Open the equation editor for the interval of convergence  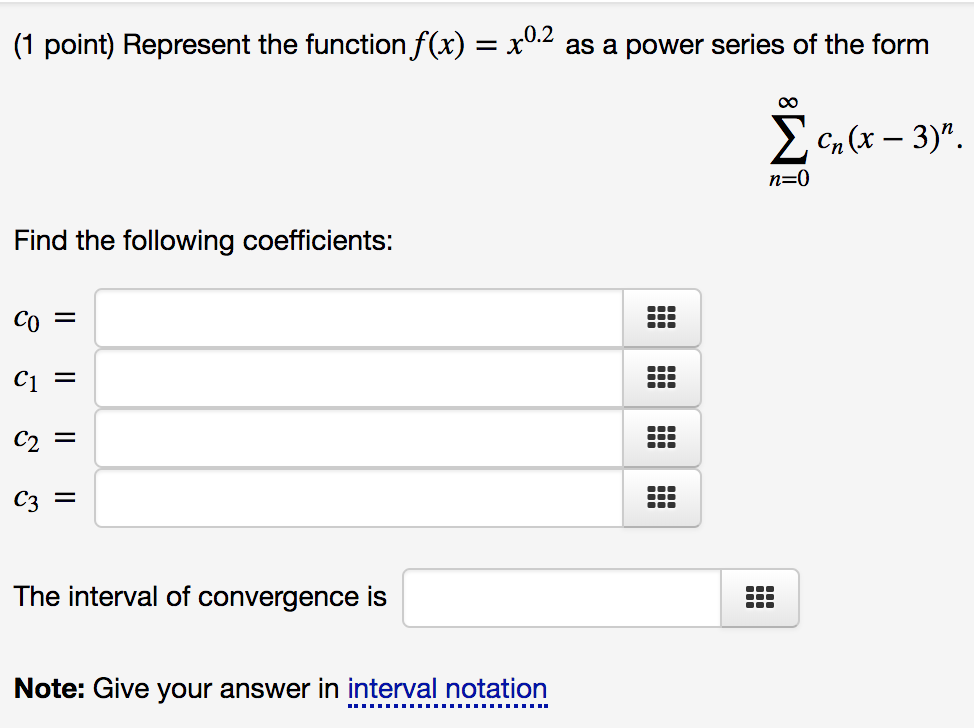click(760, 597)
